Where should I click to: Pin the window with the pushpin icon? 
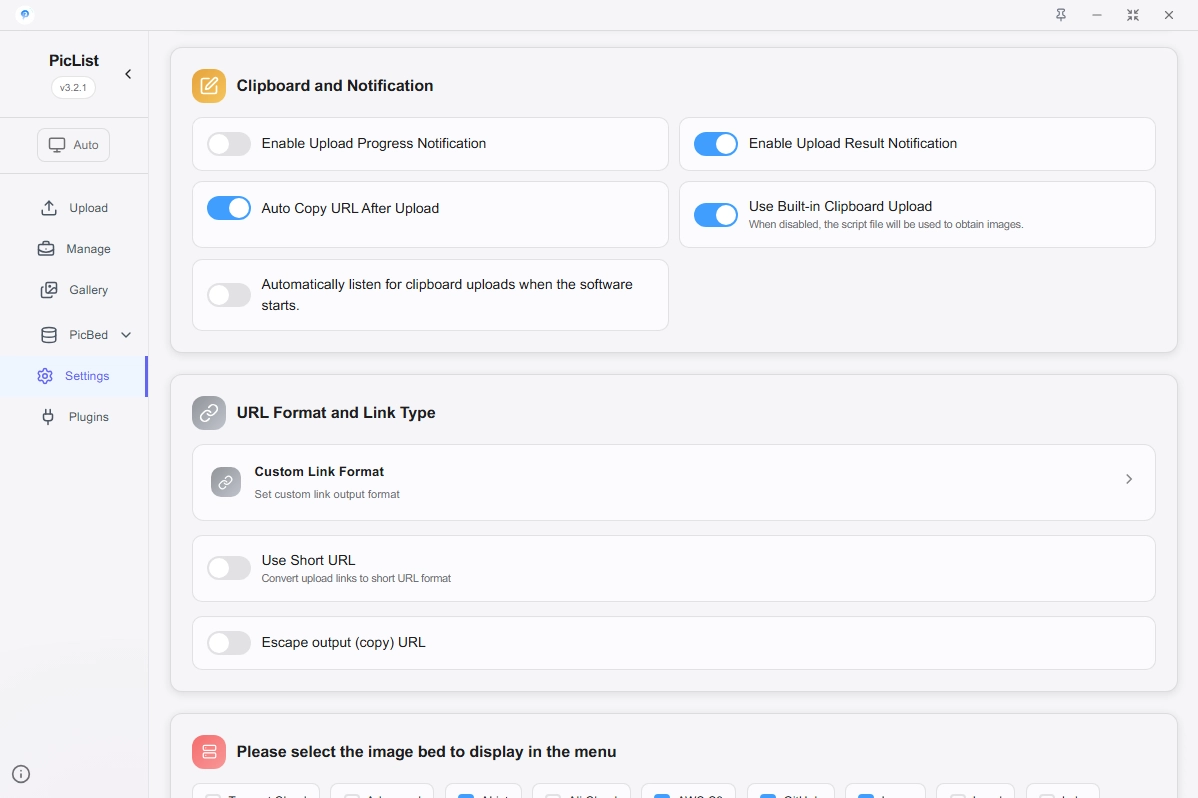(x=1061, y=15)
